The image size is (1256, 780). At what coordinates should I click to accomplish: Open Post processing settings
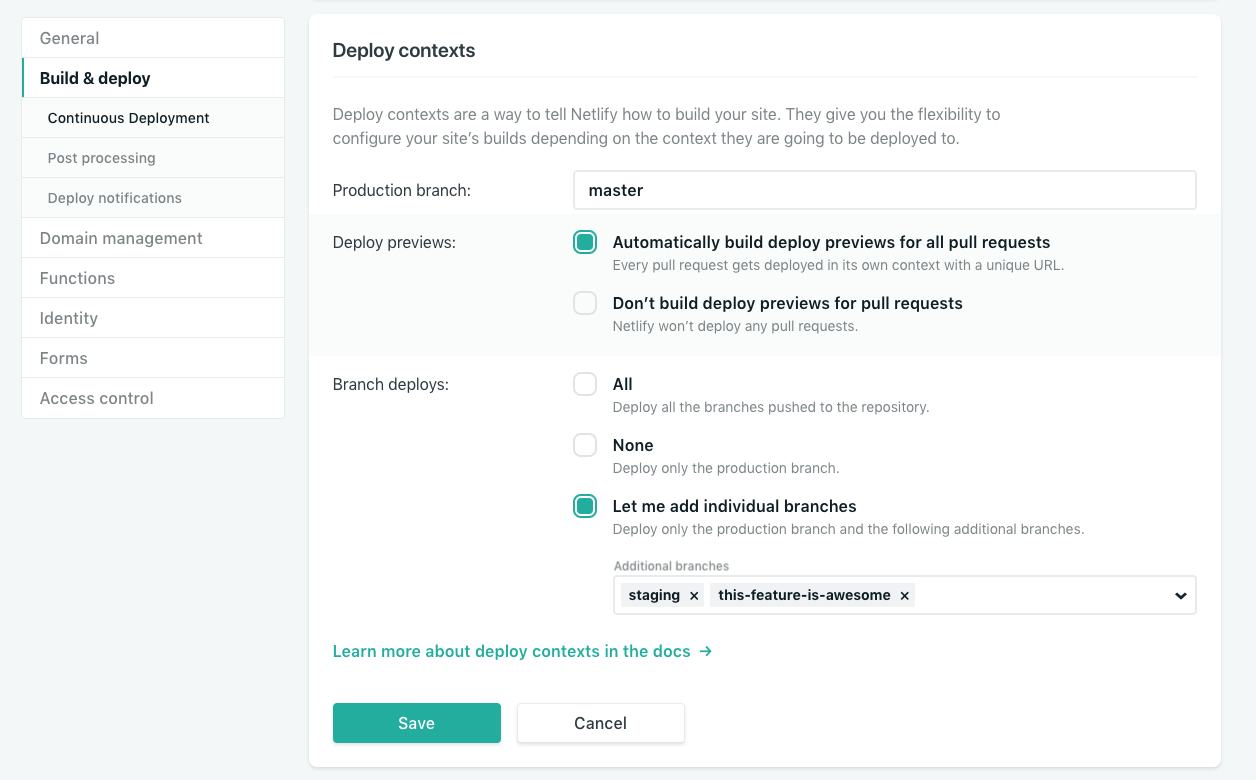pos(101,158)
